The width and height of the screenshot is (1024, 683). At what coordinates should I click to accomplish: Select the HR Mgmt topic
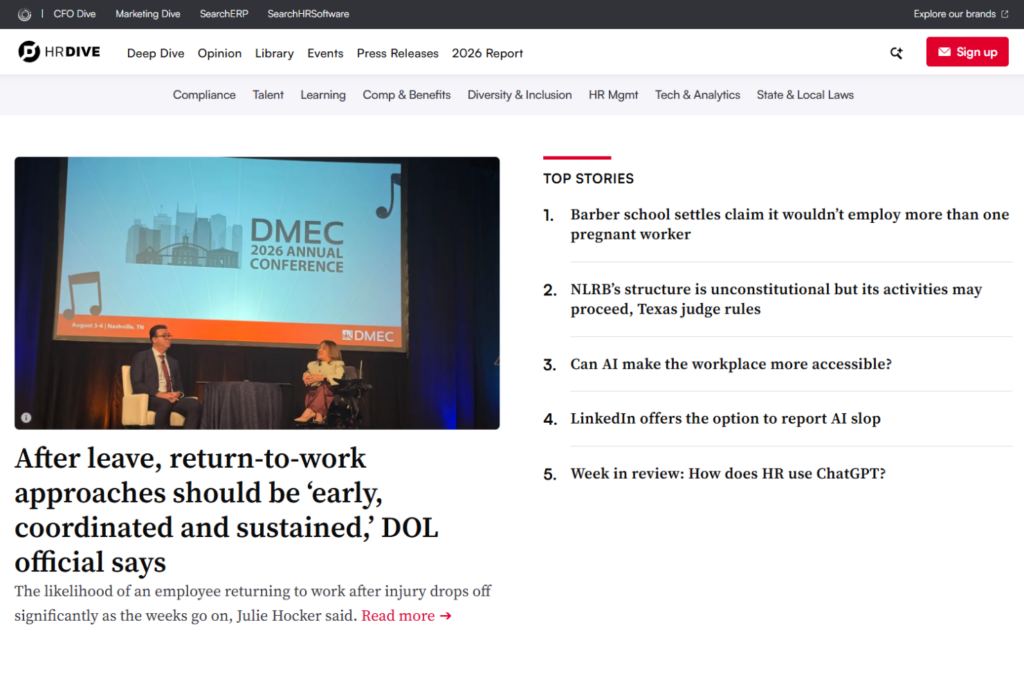pos(613,95)
